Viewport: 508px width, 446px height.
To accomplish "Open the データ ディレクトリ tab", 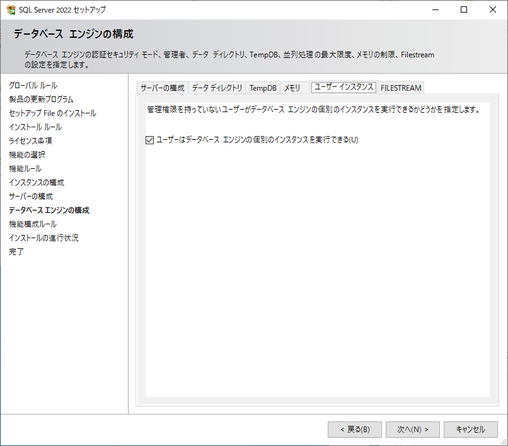I will coord(217,88).
